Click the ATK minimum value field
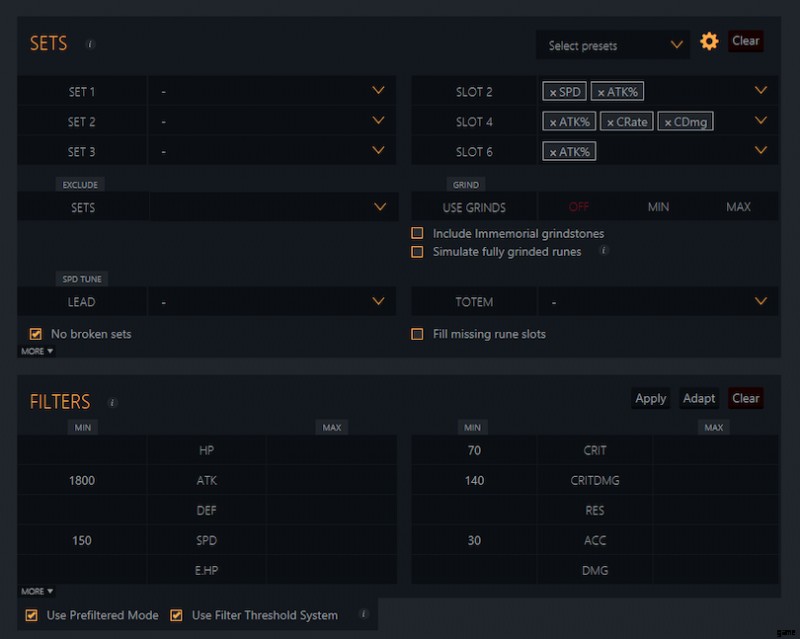The height and width of the screenshot is (639, 800). (82, 481)
